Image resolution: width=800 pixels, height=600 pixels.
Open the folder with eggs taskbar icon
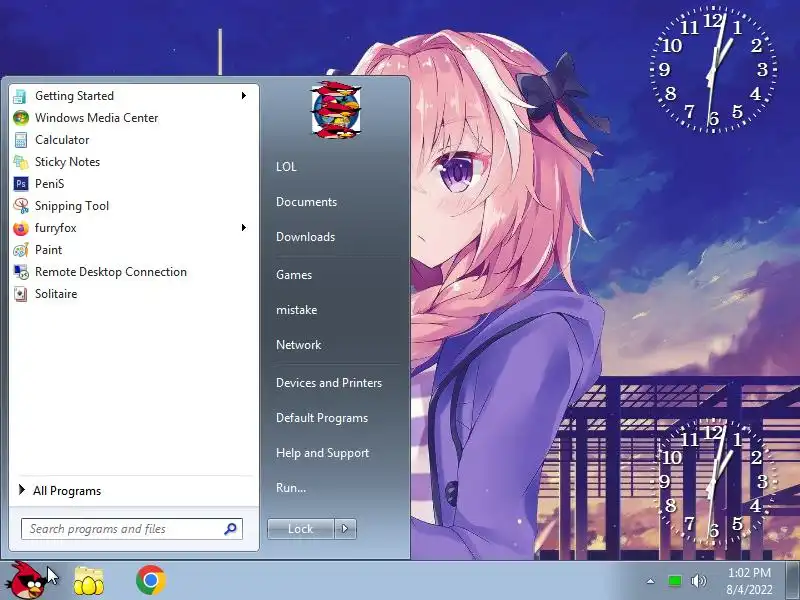click(89, 581)
